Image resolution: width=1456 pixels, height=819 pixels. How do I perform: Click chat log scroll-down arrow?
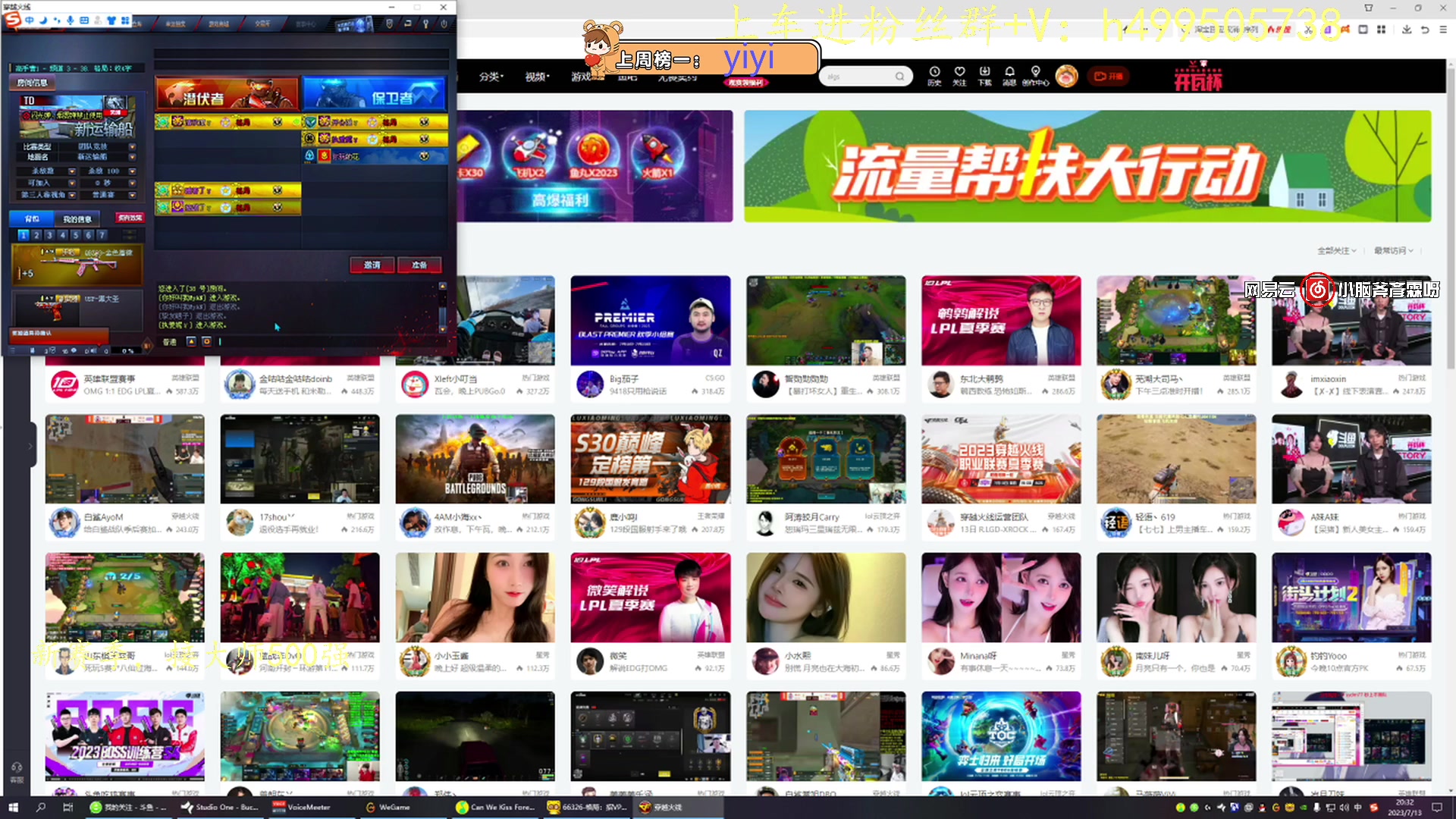point(443,329)
